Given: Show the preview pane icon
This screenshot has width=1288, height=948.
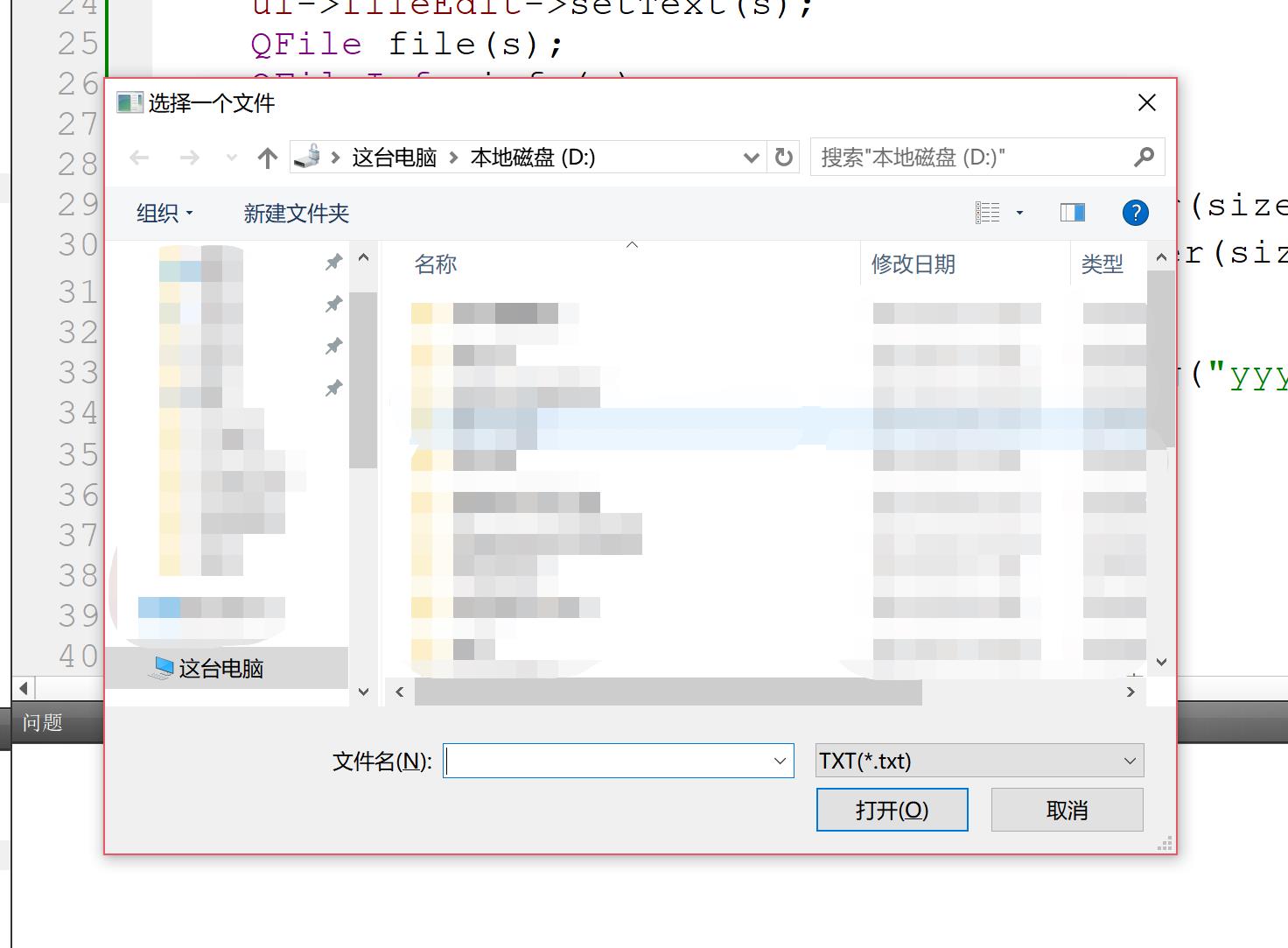Looking at the screenshot, I should point(1071,212).
